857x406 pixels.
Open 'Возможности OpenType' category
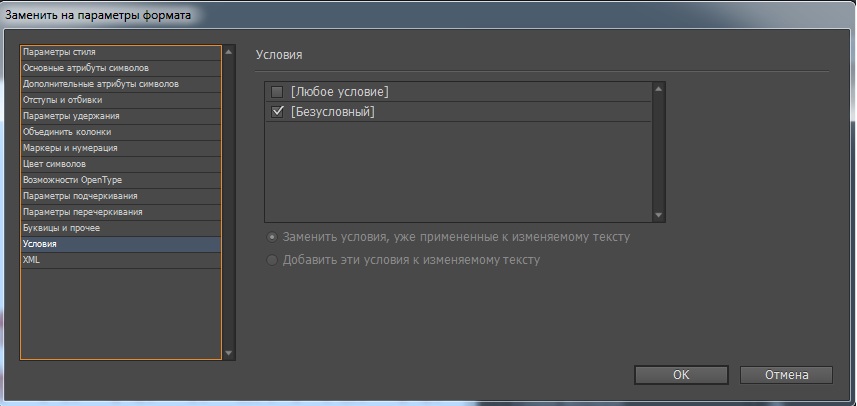[x=121, y=180]
